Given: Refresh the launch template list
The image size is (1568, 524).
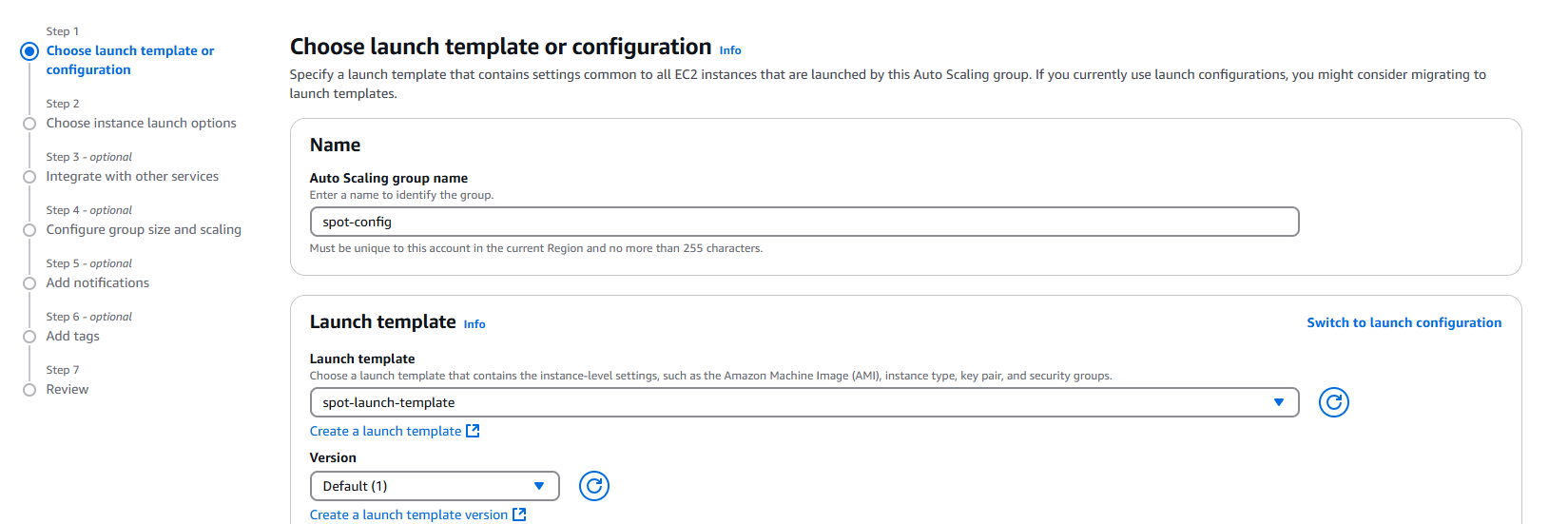Looking at the screenshot, I should click(x=1333, y=402).
